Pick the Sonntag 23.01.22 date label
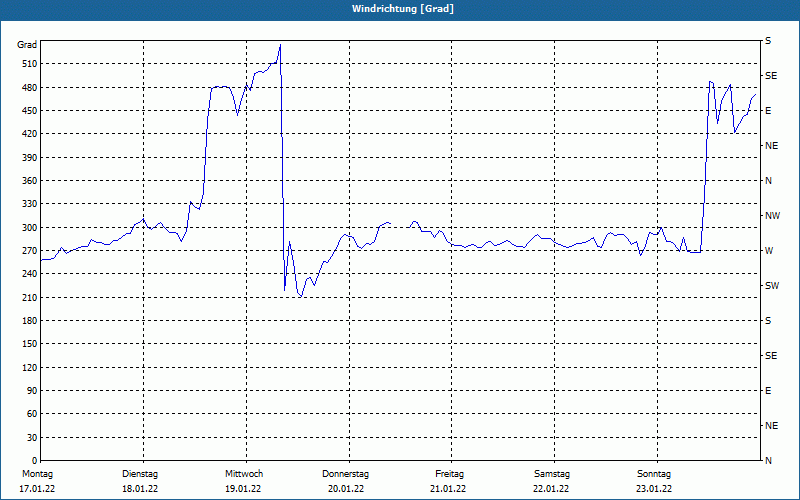The height and width of the screenshot is (500, 800). click(654, 481)
